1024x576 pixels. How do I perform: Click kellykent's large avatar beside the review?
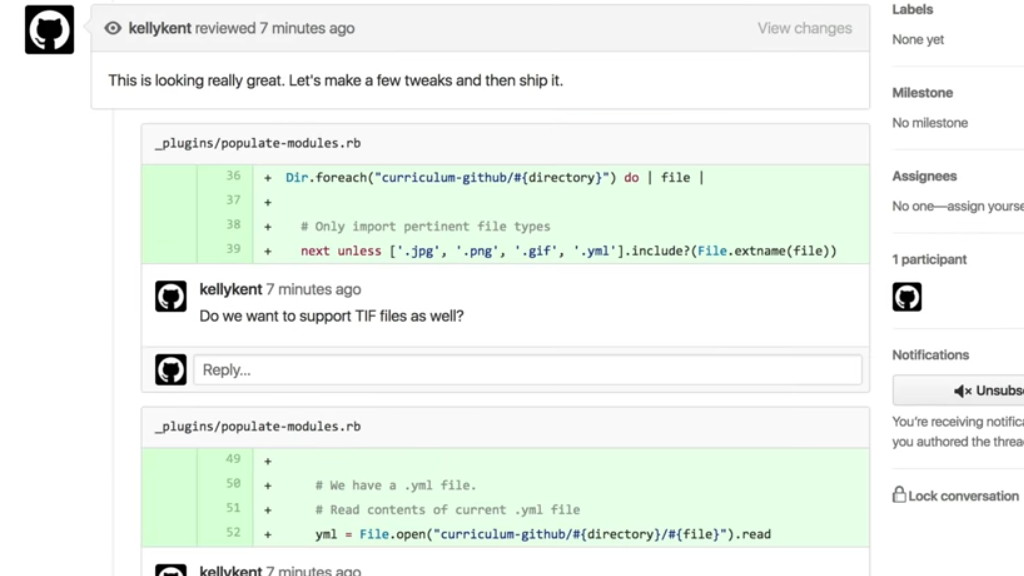point(49,29)
